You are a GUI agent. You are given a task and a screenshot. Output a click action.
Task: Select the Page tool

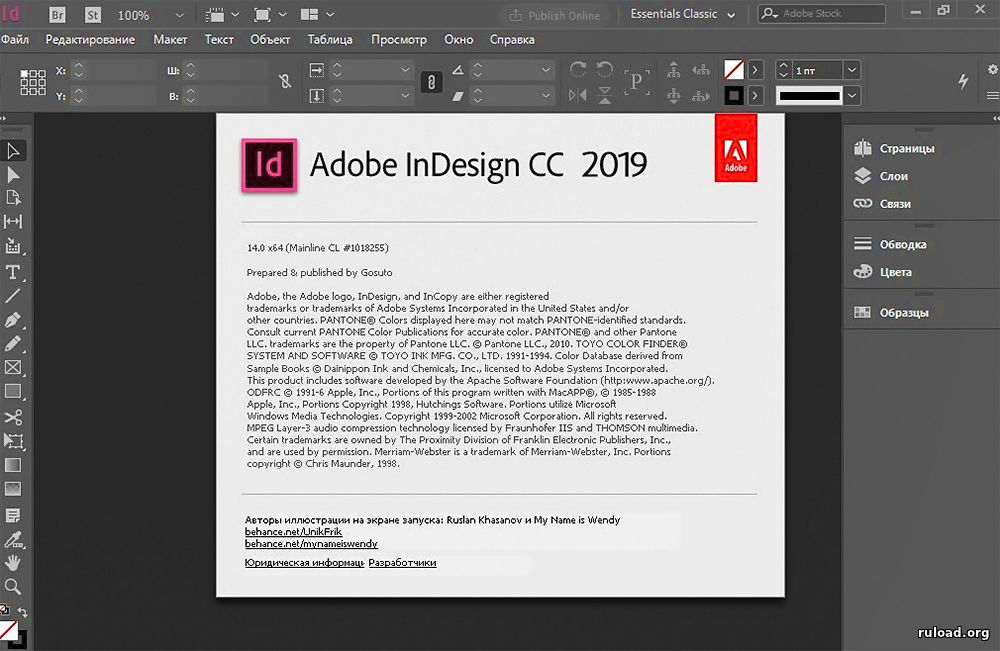click(x=13, y=198)
